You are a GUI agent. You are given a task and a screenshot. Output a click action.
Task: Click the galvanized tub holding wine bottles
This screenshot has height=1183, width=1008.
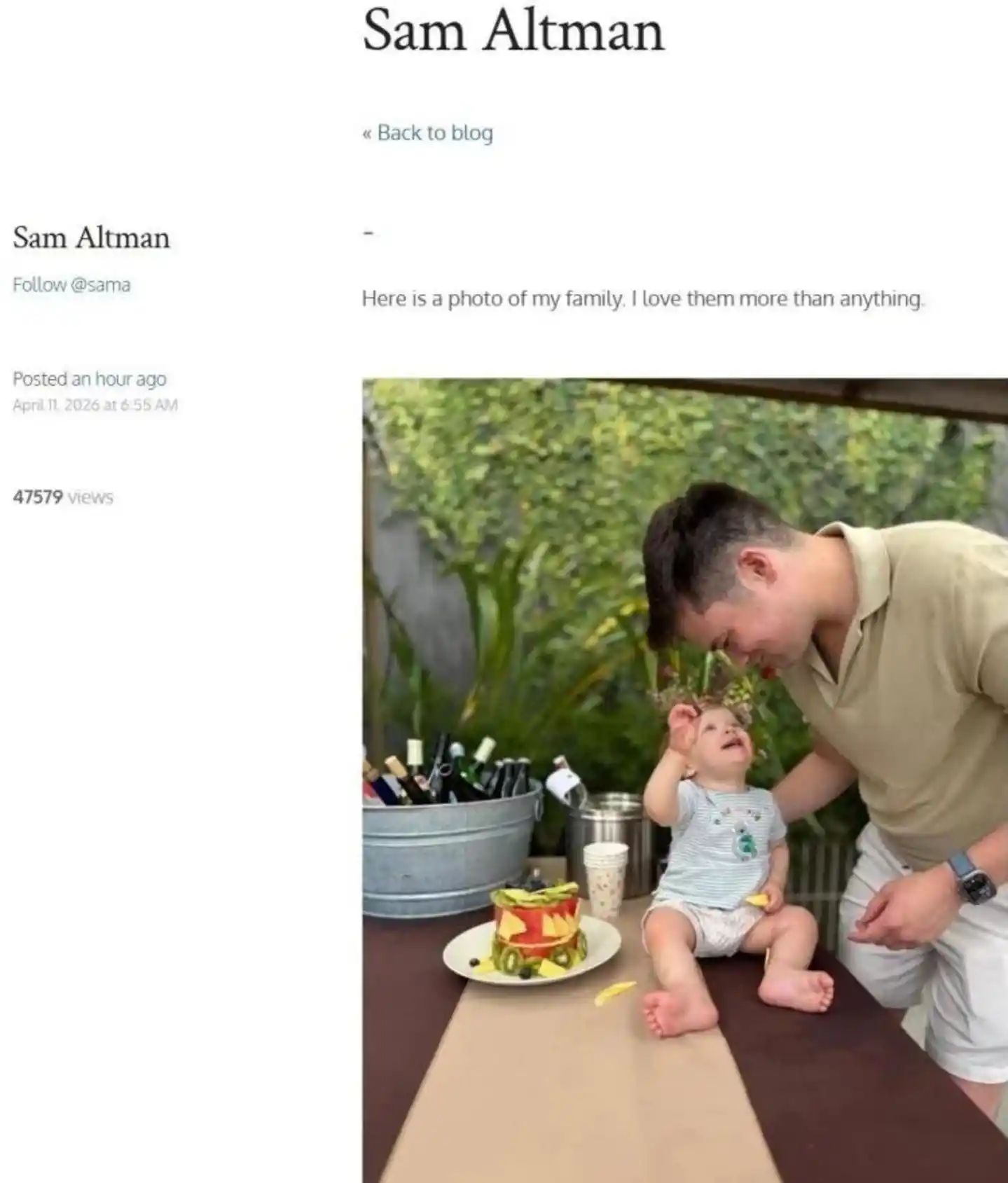click(x=452, y=848)
